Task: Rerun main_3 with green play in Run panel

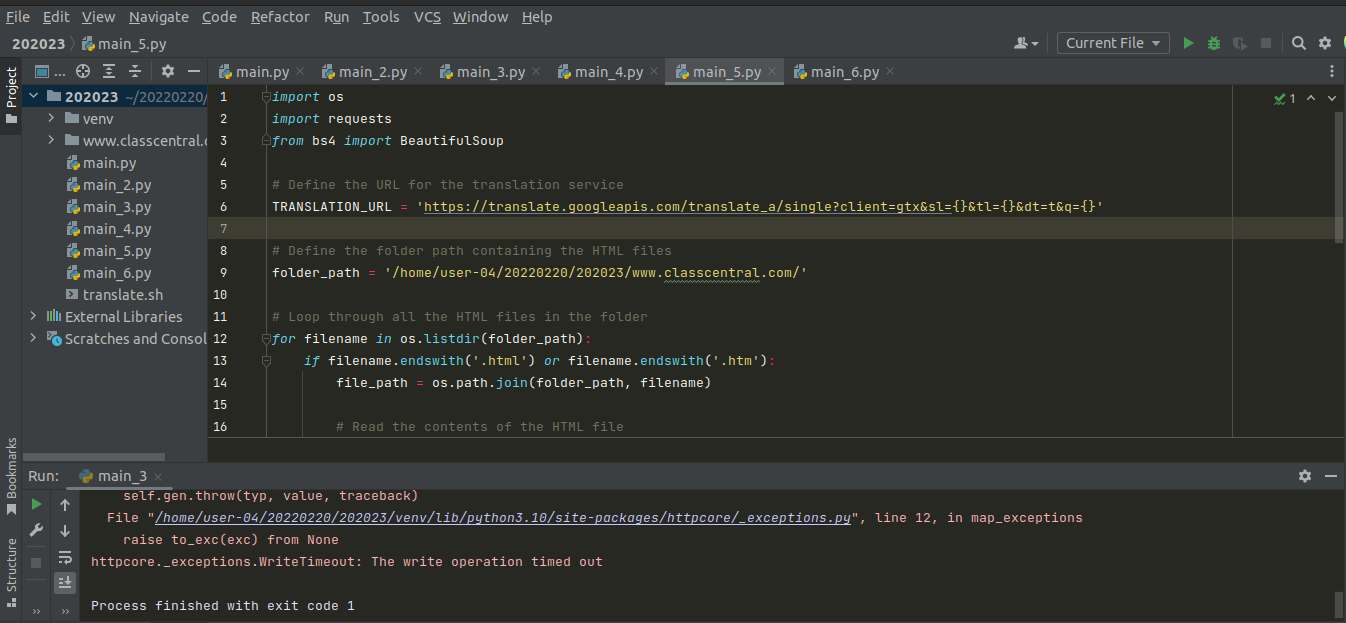Action: (x=35, y=504)
